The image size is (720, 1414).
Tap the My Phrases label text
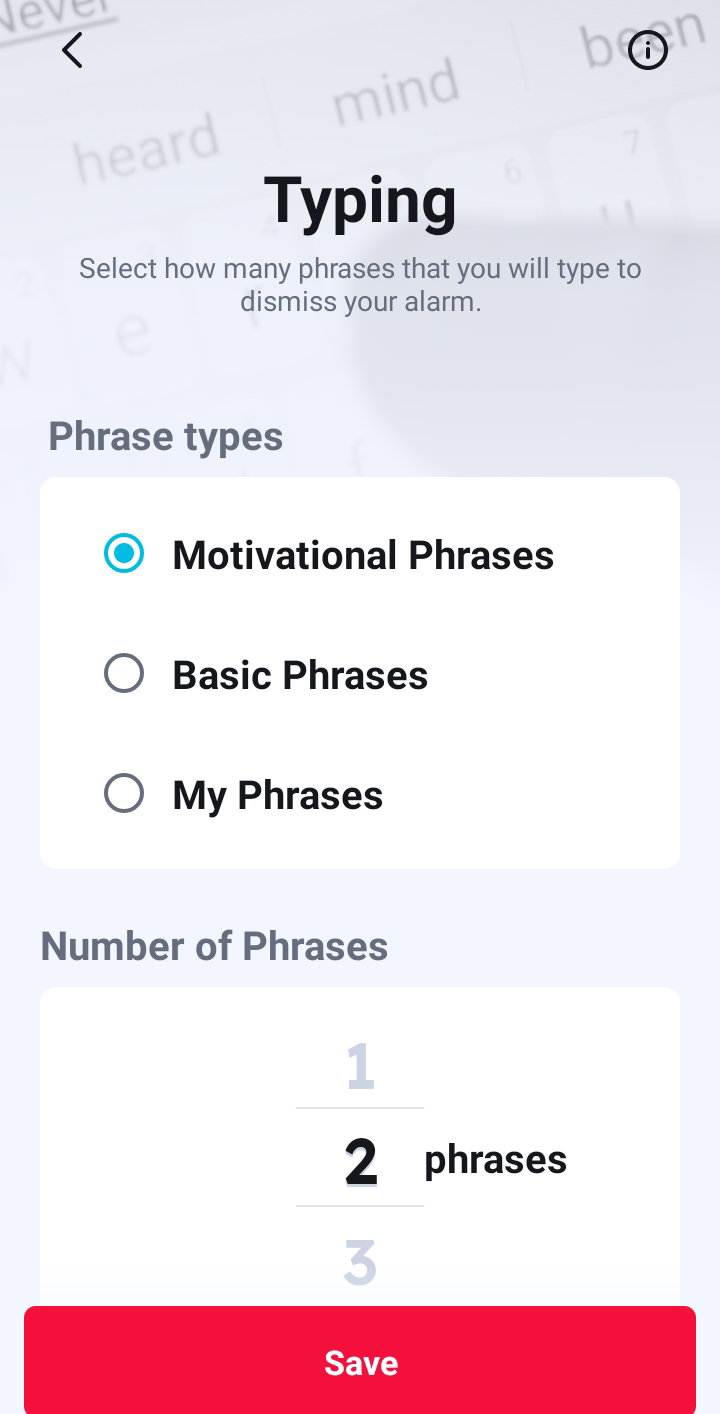pos(278,796)
